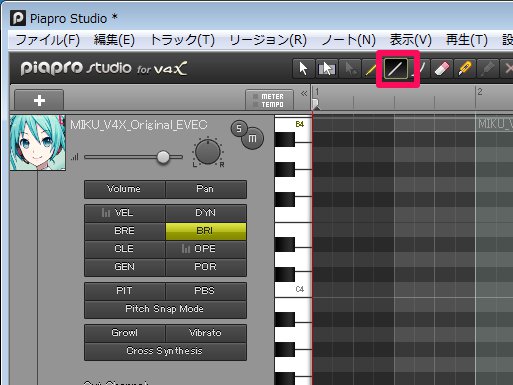Toggle the METER TEMPO display

269,100
